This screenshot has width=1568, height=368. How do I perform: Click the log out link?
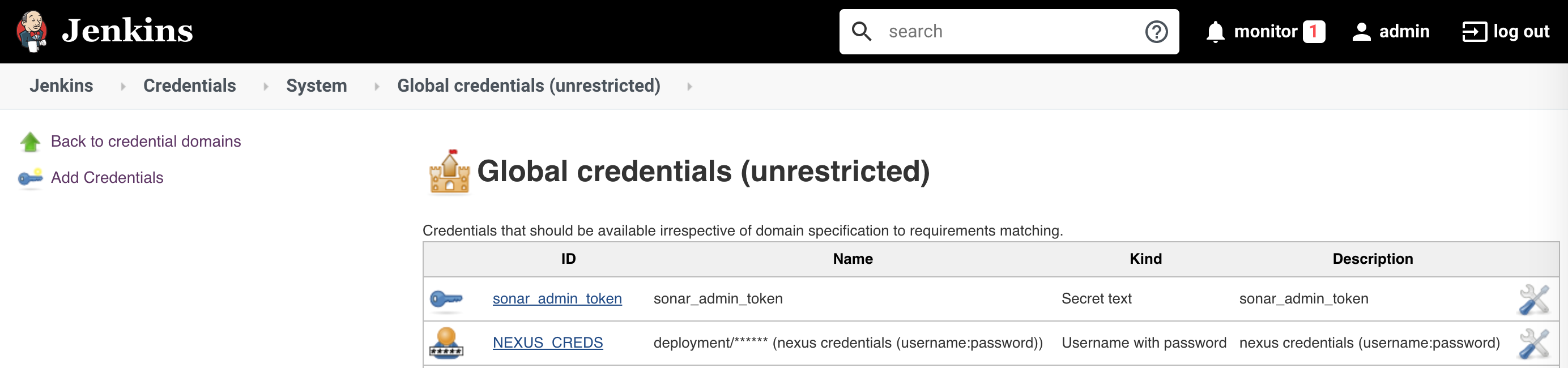click(x=1505, y=32)
